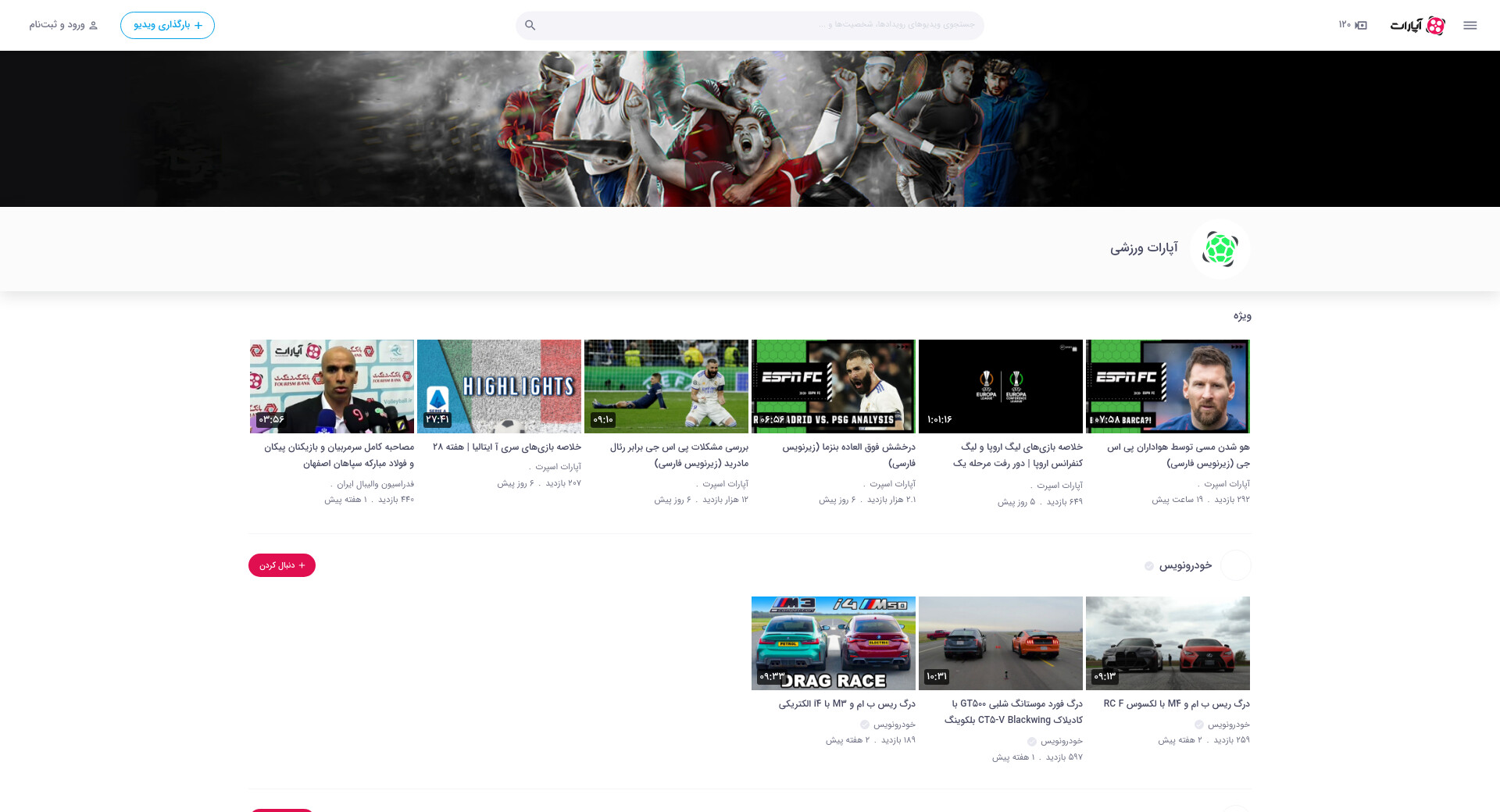Click verified badge under M3 vs i4 video
1500x812 pixels.
[865, 725]
